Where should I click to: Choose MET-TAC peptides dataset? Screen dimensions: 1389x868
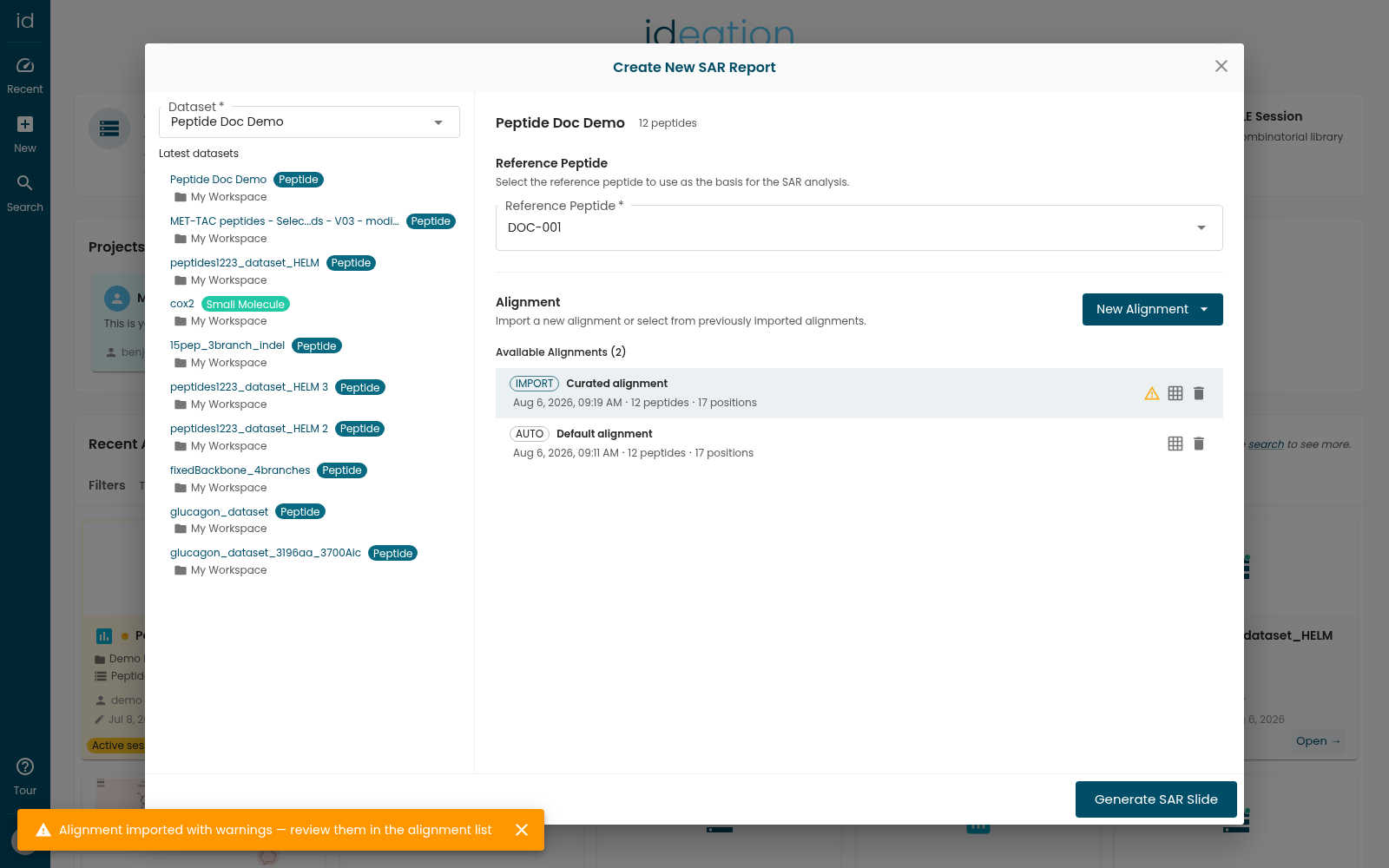coord(284,221)
